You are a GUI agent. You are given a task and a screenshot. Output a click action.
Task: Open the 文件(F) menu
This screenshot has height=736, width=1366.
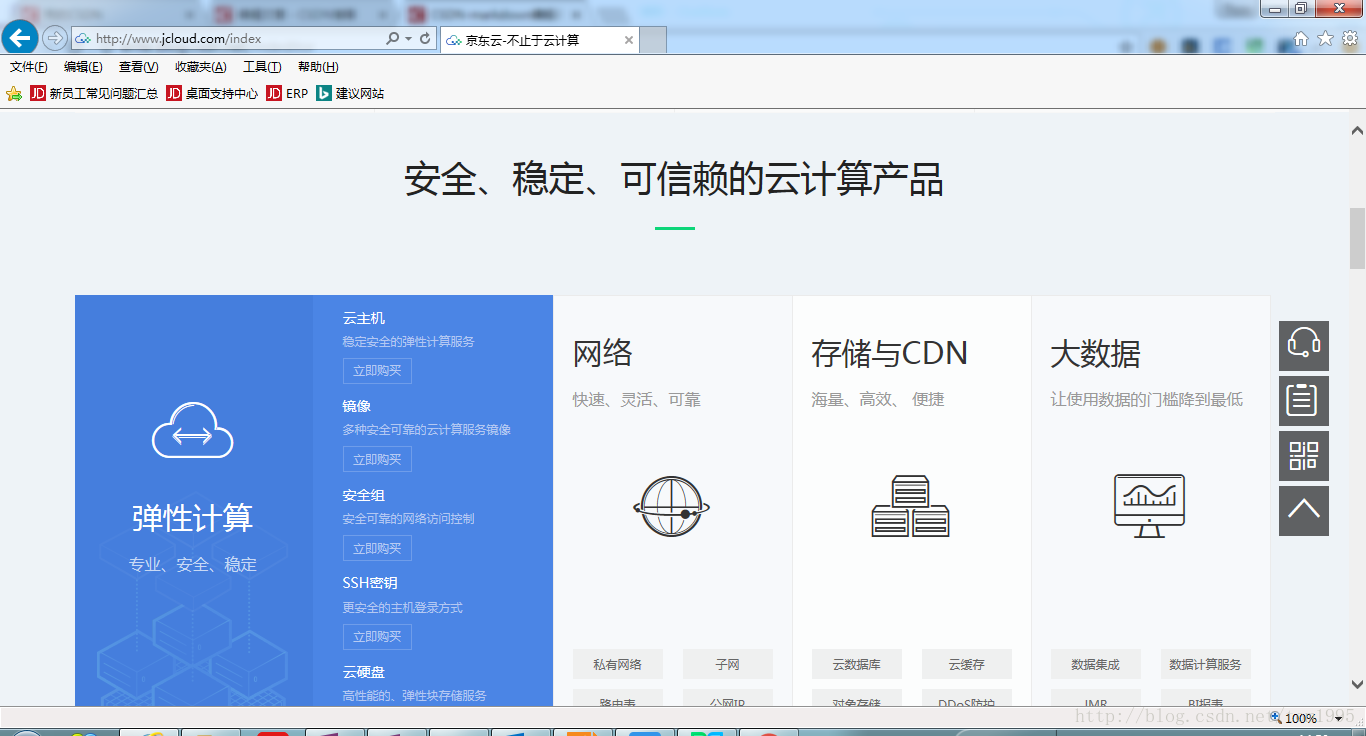coord(29,67)
